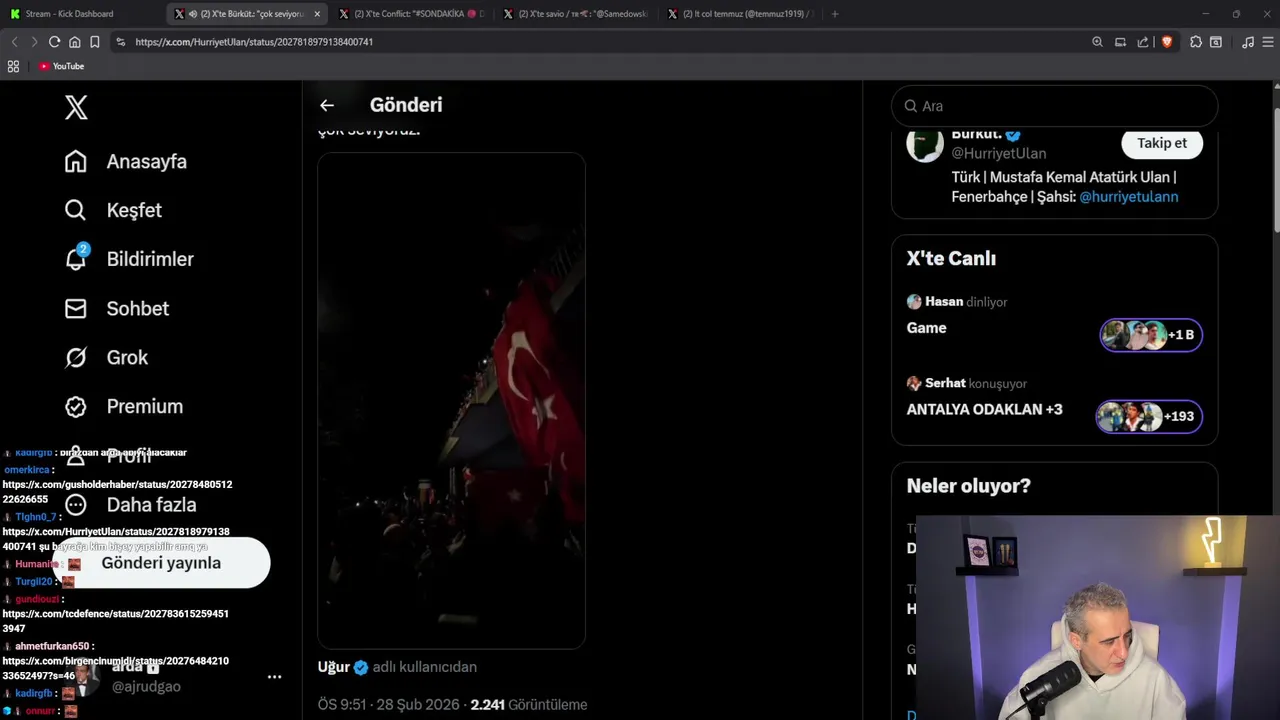Viewport: 1280px width, 720px height.
Task: Open the X logo home icon
Action: [x=76, y=107]
